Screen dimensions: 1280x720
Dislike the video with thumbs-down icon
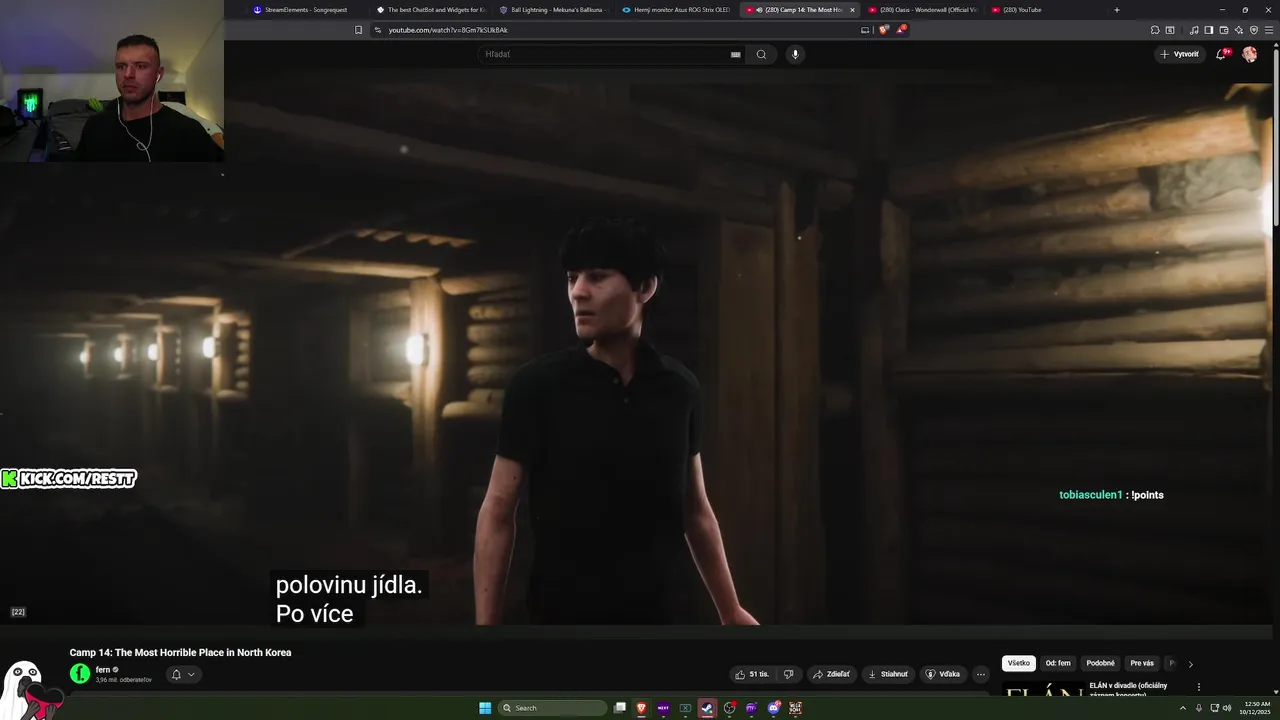[788, 674]
